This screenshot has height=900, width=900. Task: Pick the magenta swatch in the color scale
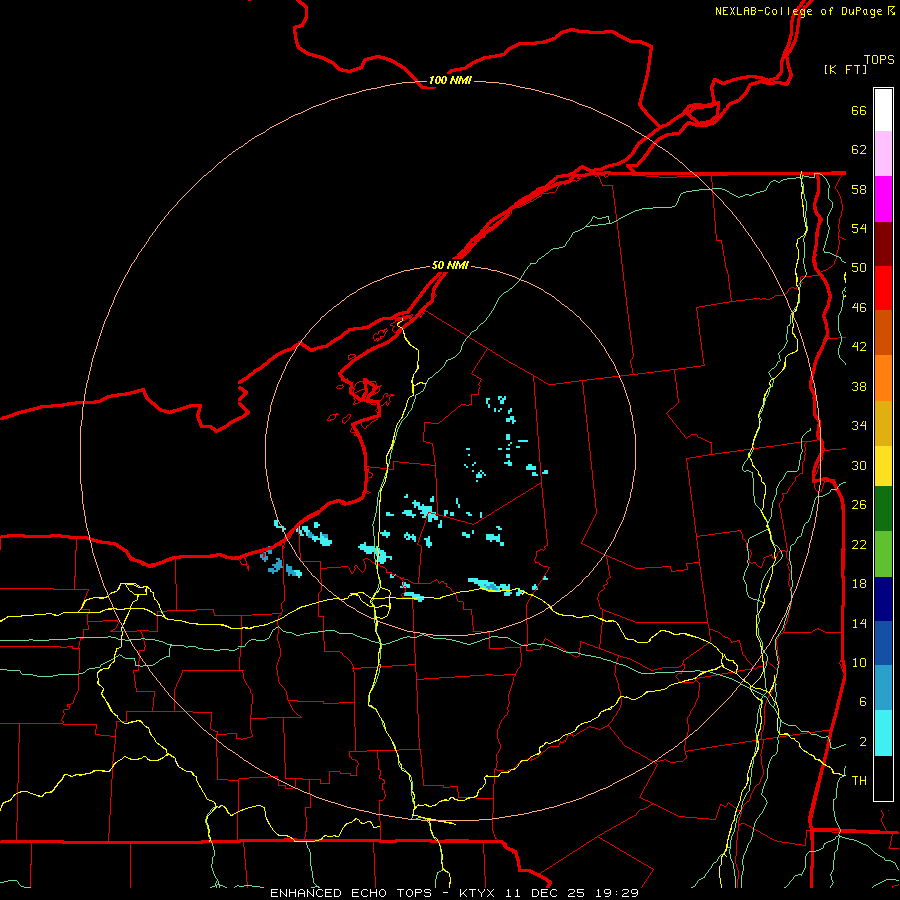coord(883,199)
